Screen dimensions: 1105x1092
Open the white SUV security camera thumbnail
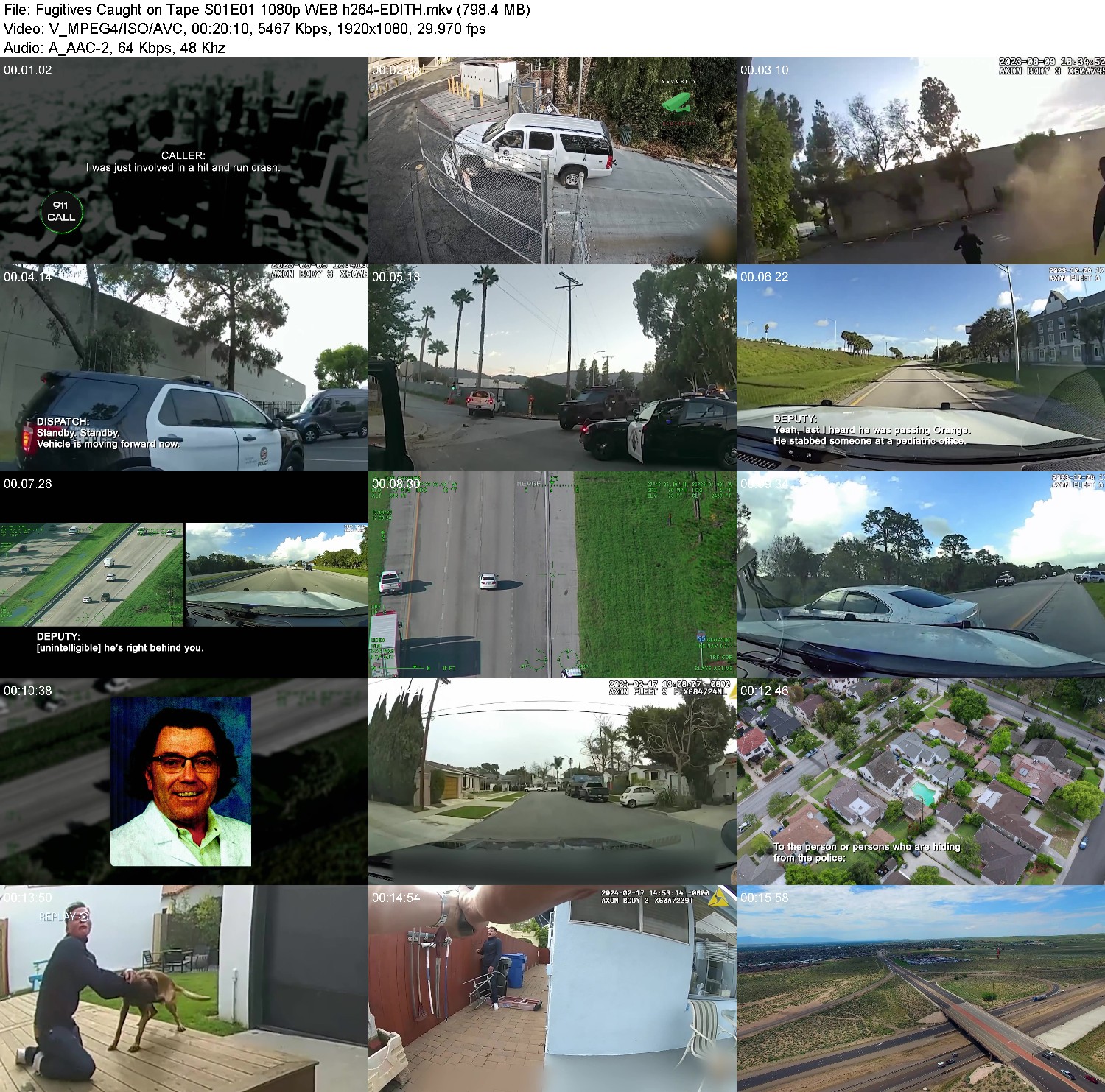(x=552, y=161)
